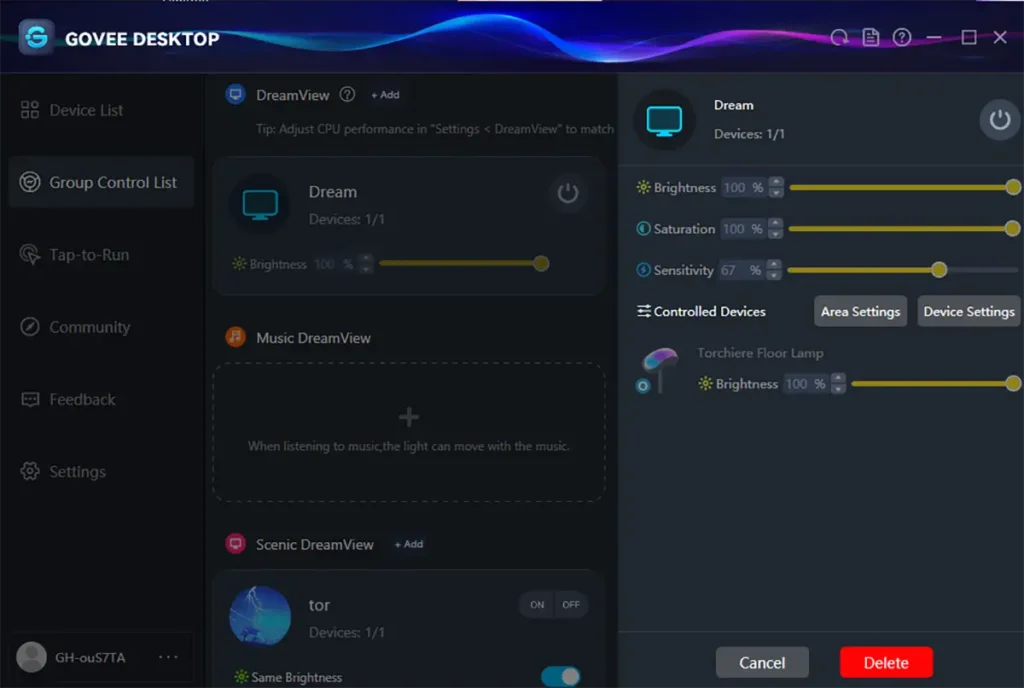Open the Feedback panel
The image size is (1024, 688).
pyautogui.click(x=31, y=399)
